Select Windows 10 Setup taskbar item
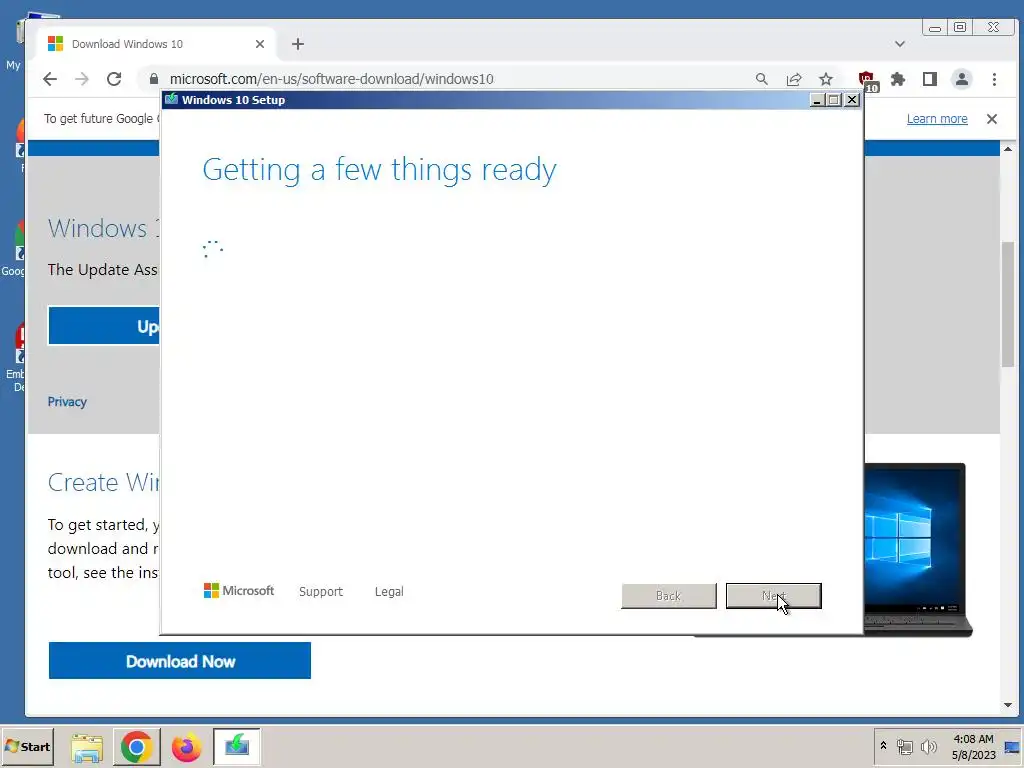This screenshot has height=768, width=1024. (236, 747)
